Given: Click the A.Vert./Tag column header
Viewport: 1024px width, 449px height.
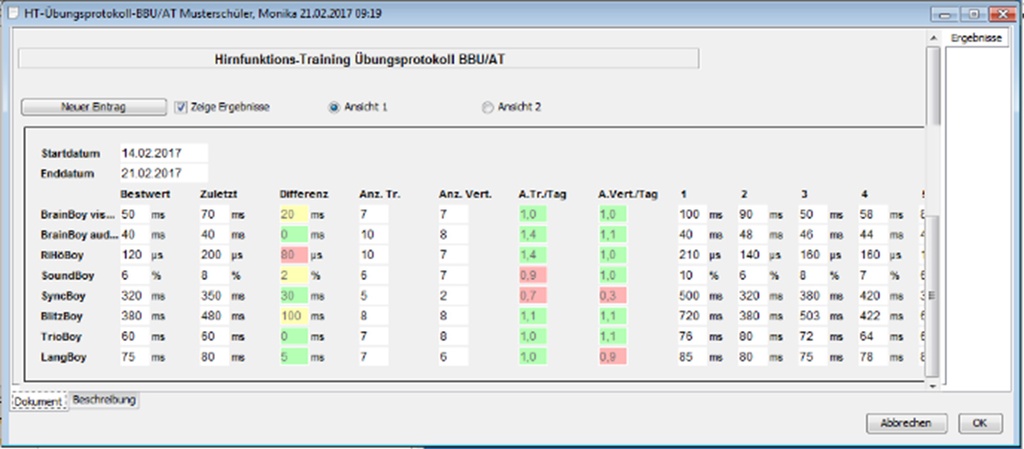Looking at the screenshot, I should click(x=628, y=194).
